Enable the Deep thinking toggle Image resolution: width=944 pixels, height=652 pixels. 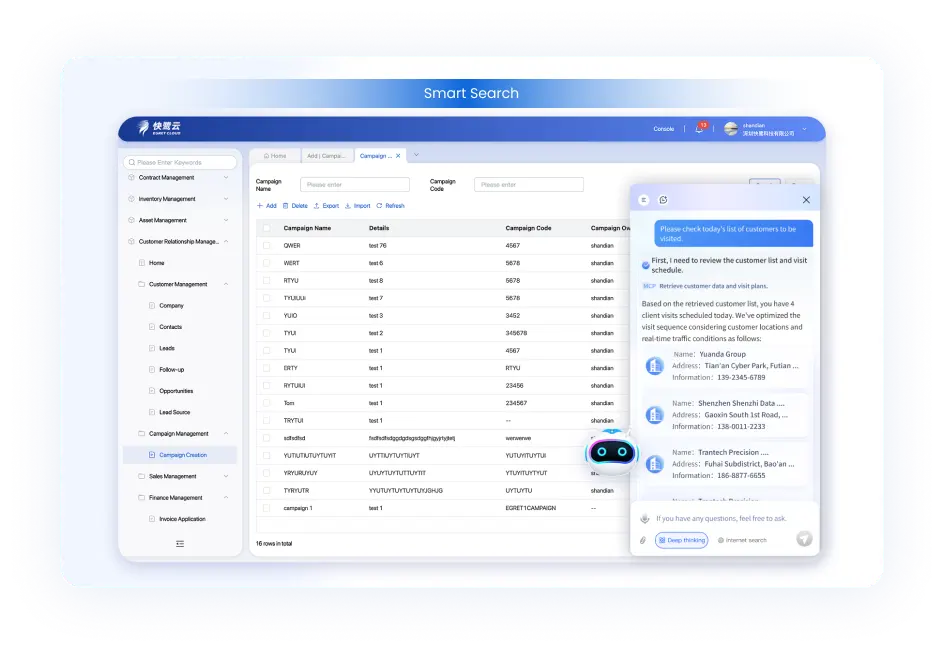pyautogui.click(x=681, y=540)
